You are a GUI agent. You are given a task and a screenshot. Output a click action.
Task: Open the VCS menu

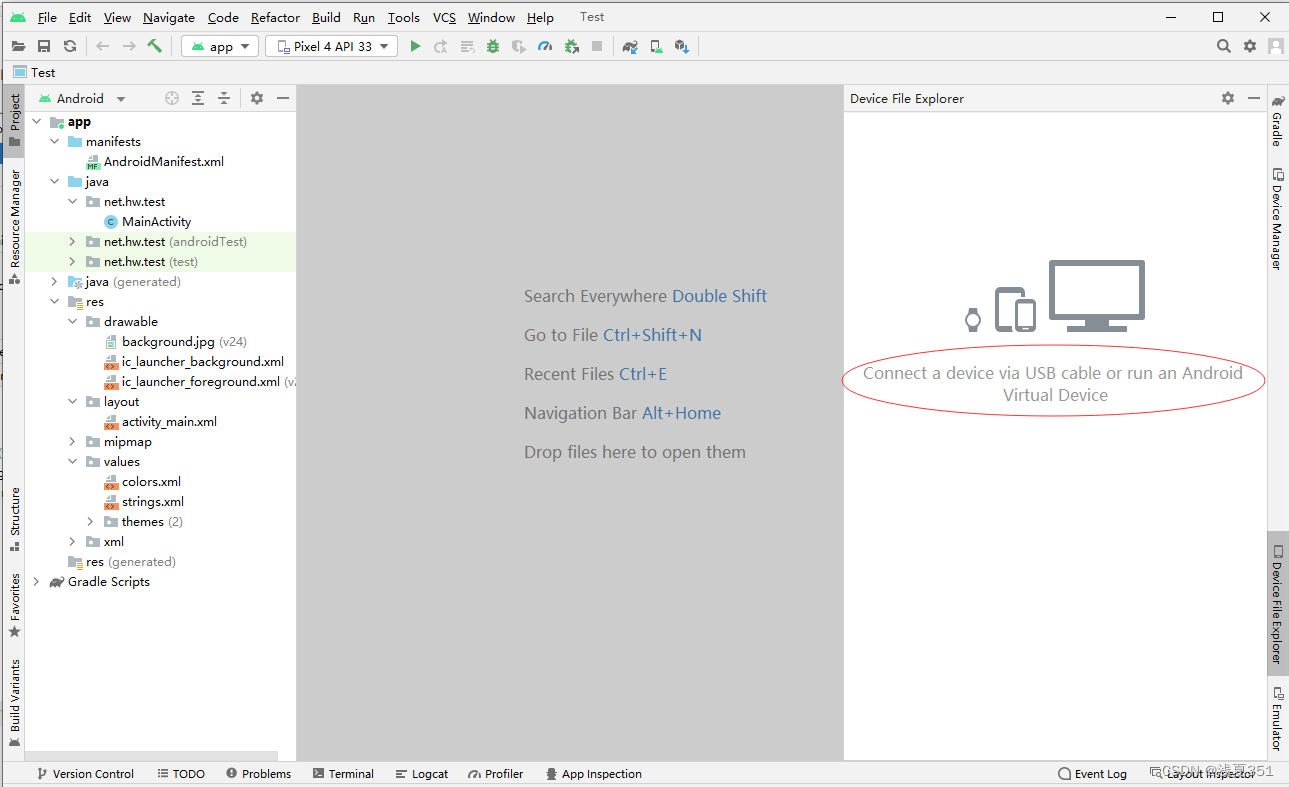[444, 17]
